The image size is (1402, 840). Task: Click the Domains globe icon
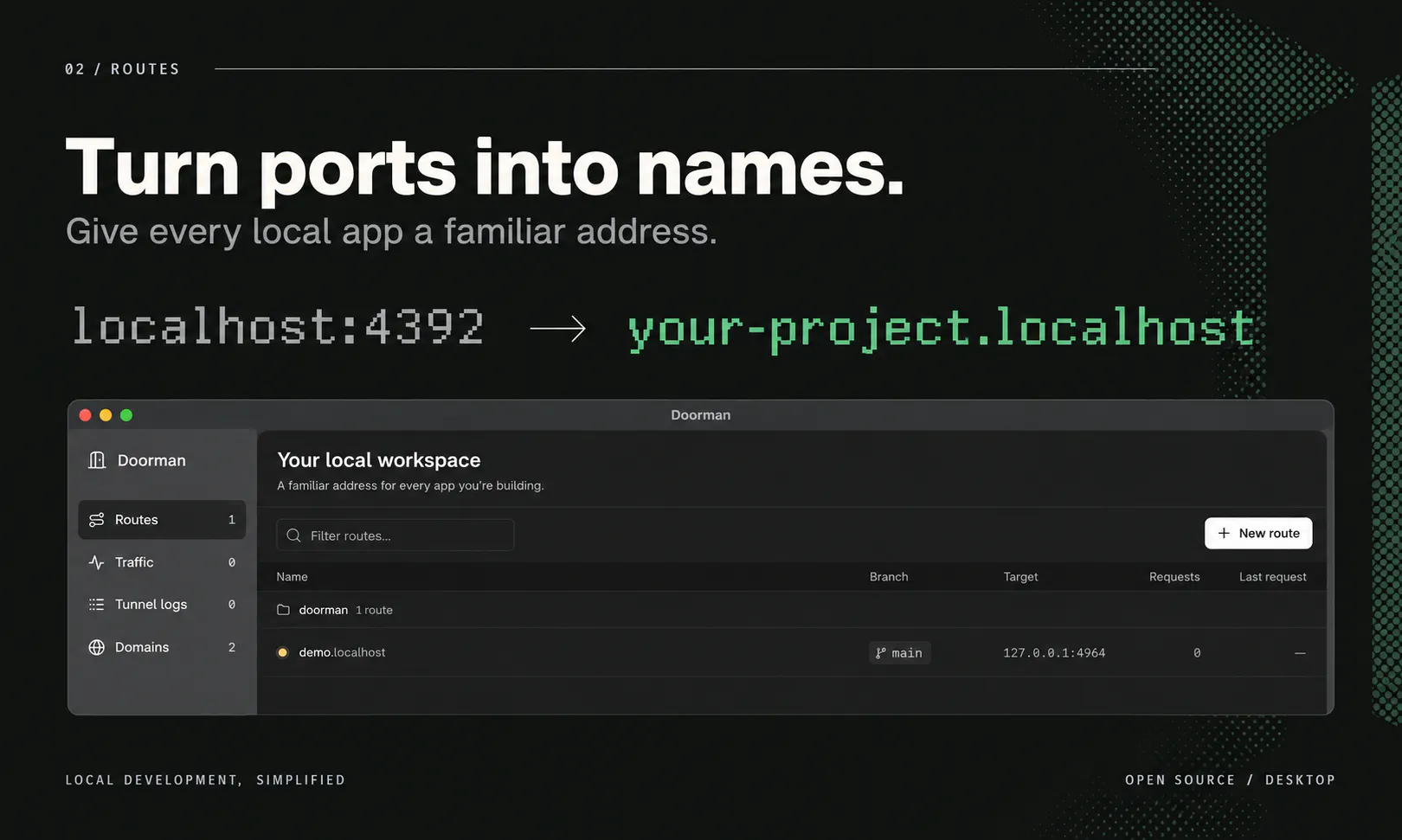[97, 647]
